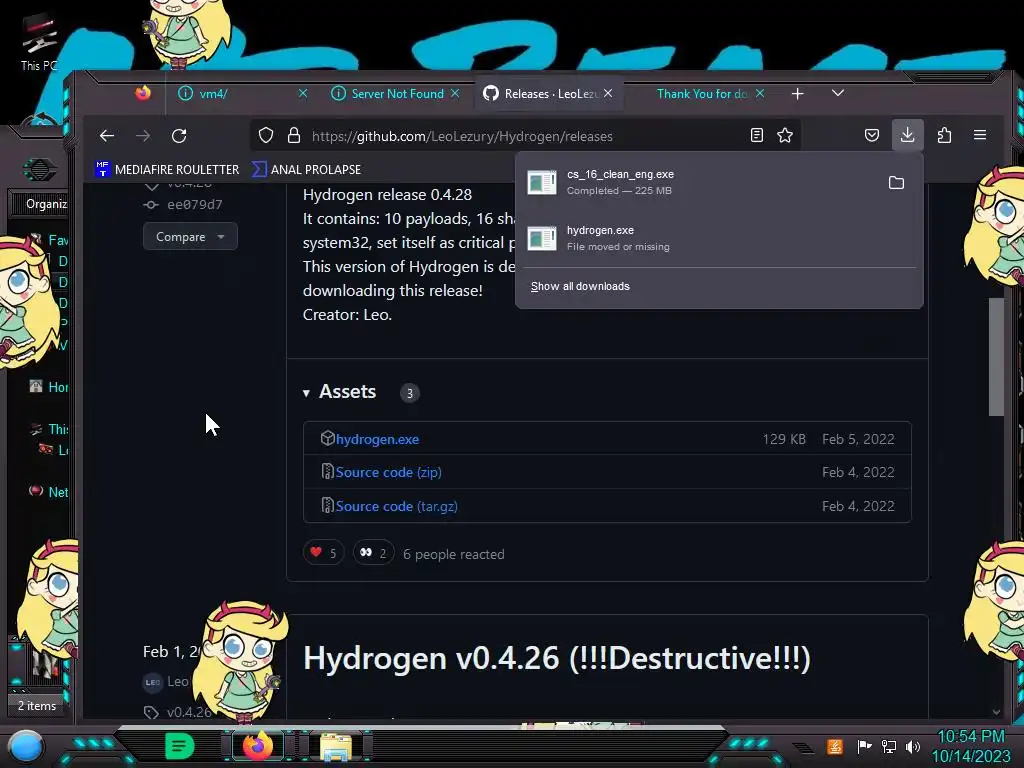
Task: Open the green notes app on taskbar
Action: point(179,746)
